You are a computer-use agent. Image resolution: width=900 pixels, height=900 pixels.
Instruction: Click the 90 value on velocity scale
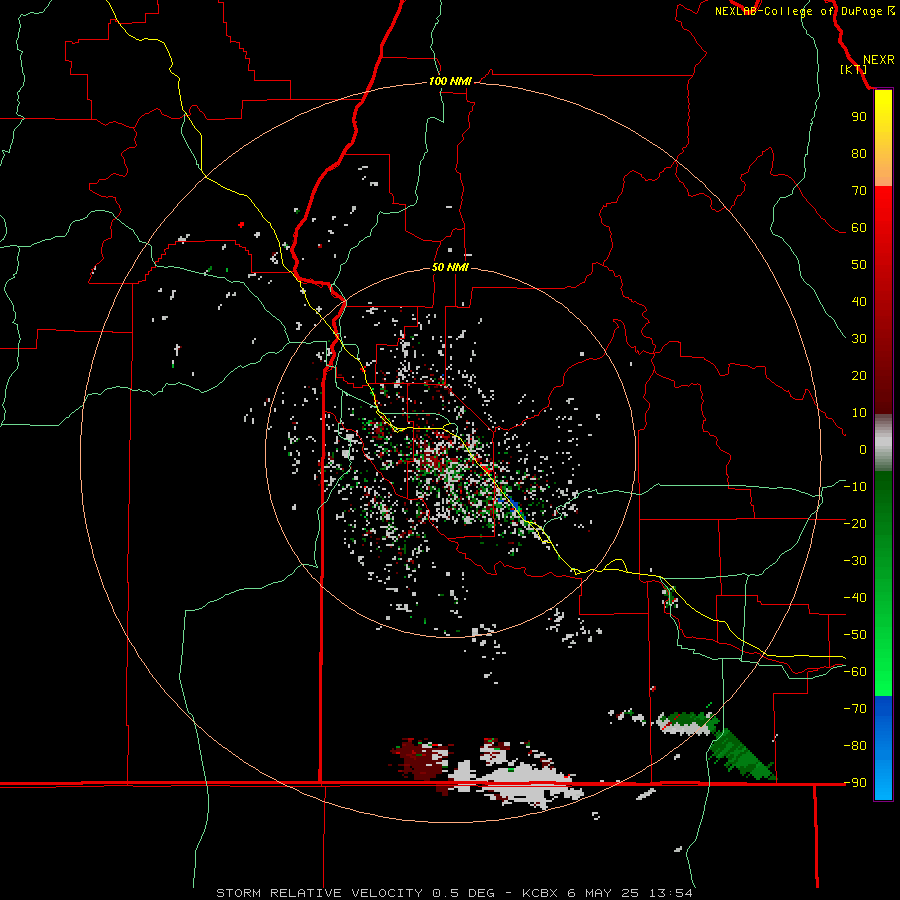pyautogui.click(x=859, y=117)
